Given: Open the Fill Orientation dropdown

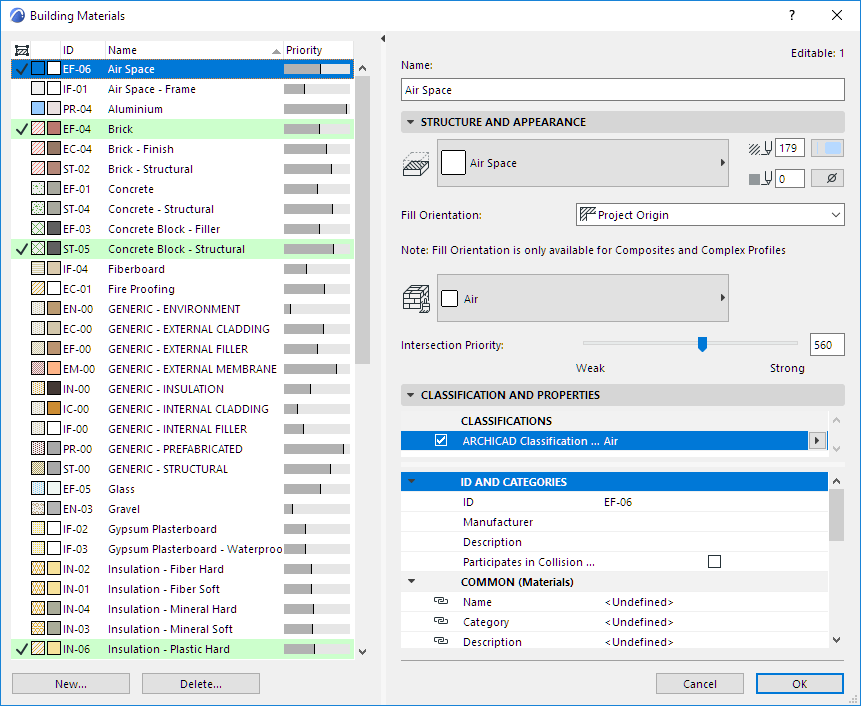Looking at the screenshot, I should [x=710, y=215].
